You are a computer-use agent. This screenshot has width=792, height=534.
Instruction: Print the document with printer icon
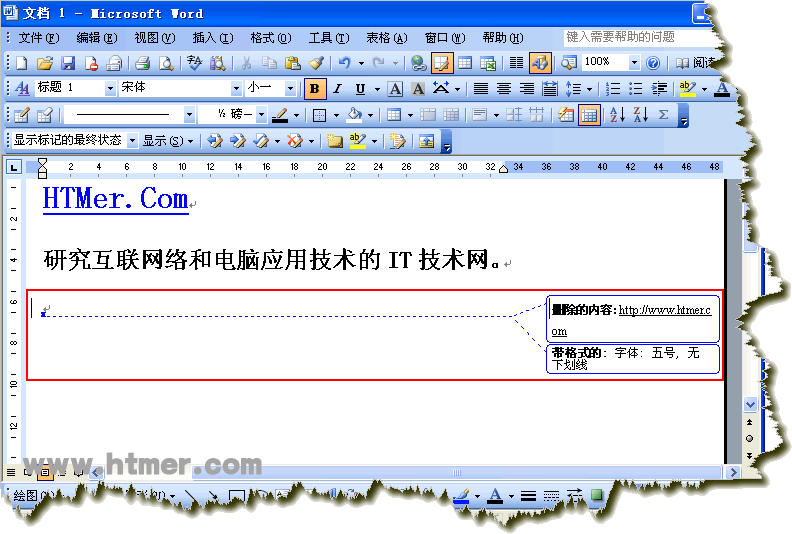pos(142,63)
